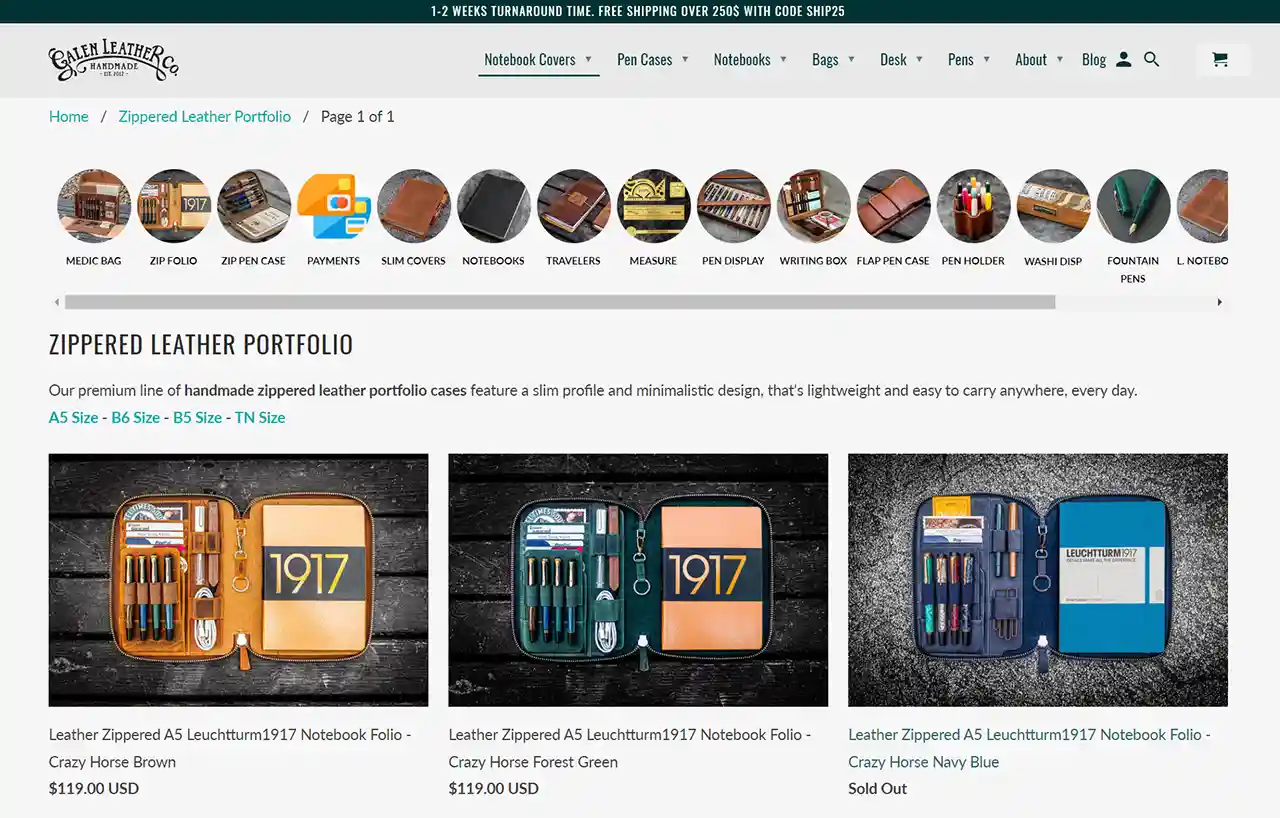Open the user account icon
Viewport: 1280px width, 818px height.
coord(1123,59)
